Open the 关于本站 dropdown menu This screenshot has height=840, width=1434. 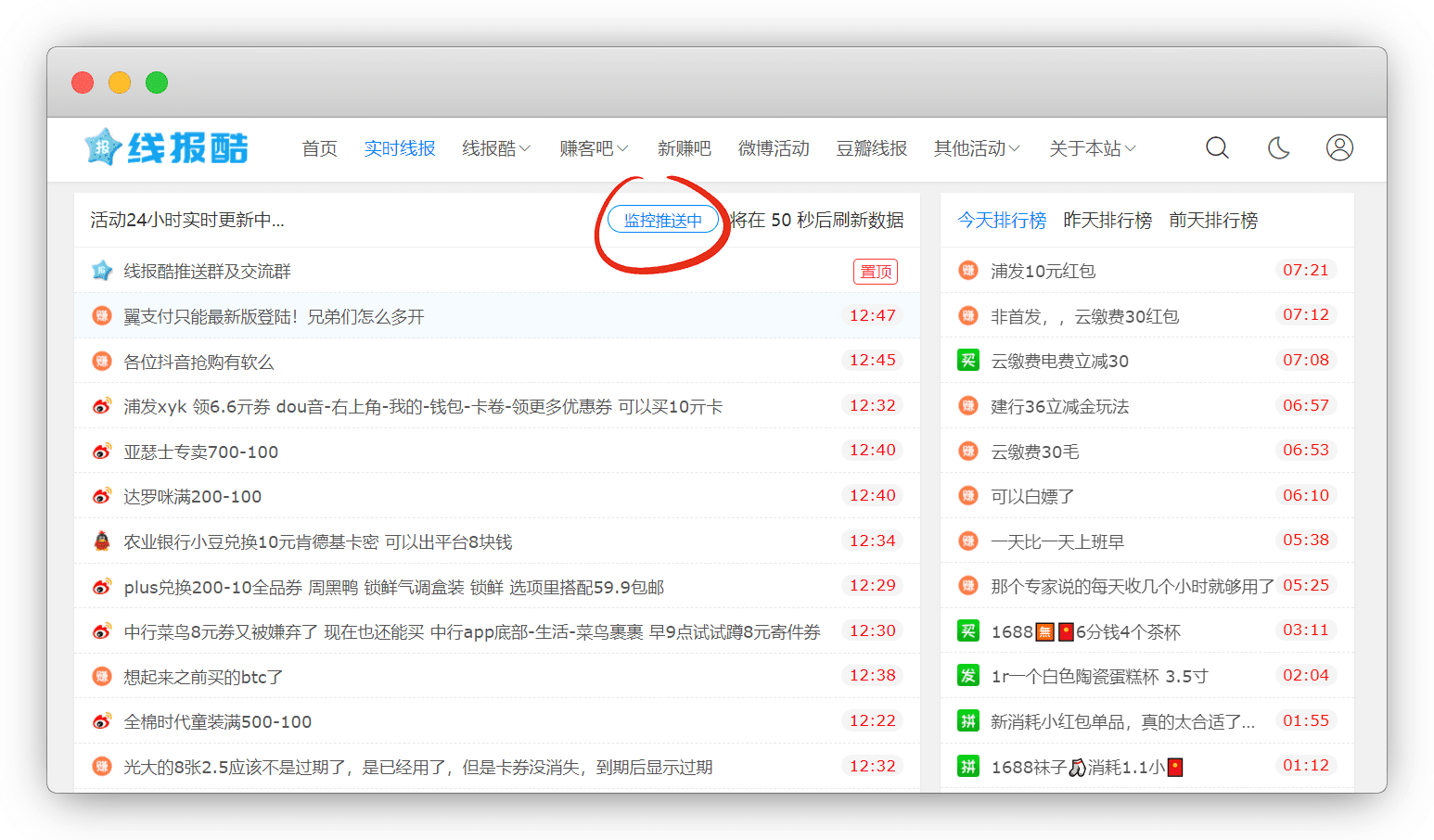1092,148
